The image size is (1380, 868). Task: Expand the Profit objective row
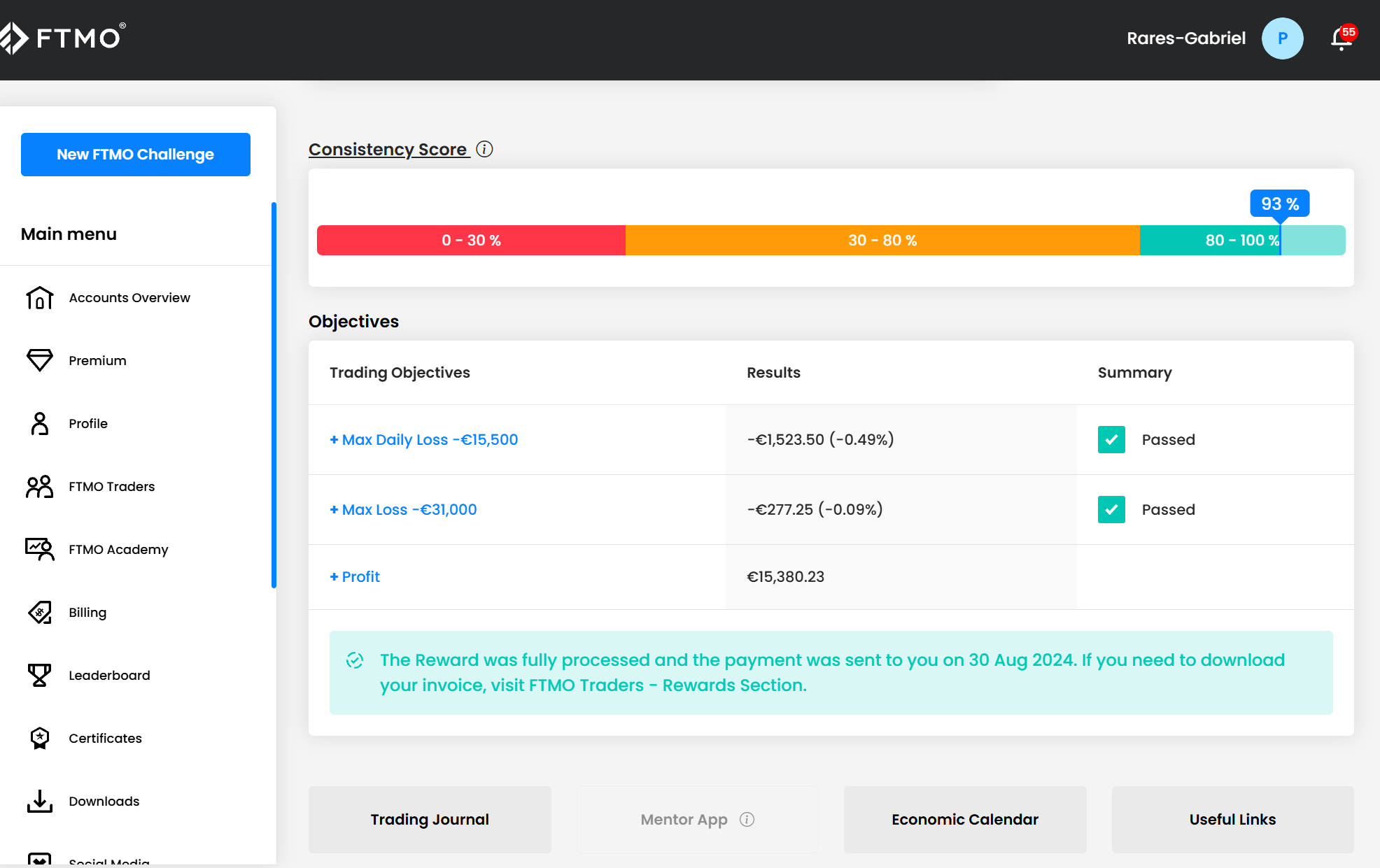coord(355,576)
